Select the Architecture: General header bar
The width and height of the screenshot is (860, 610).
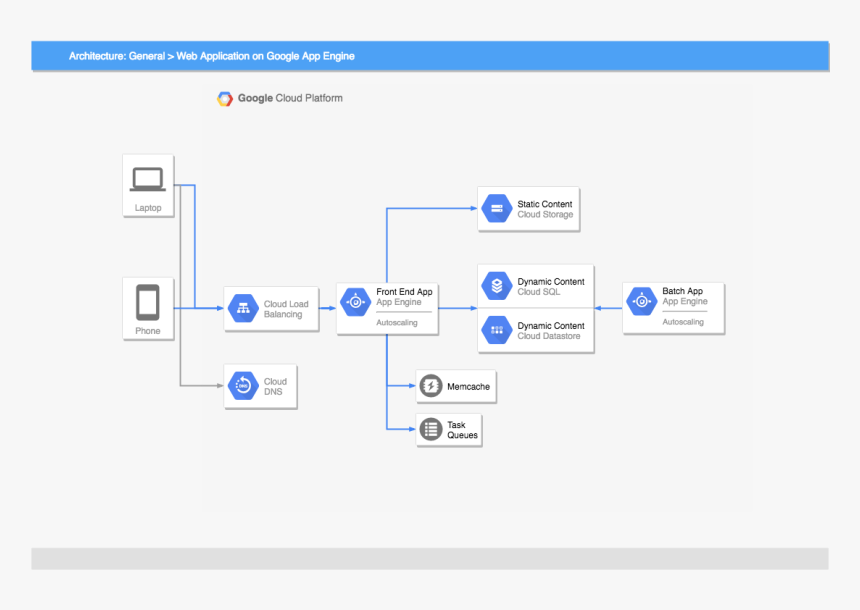[430, 56]
